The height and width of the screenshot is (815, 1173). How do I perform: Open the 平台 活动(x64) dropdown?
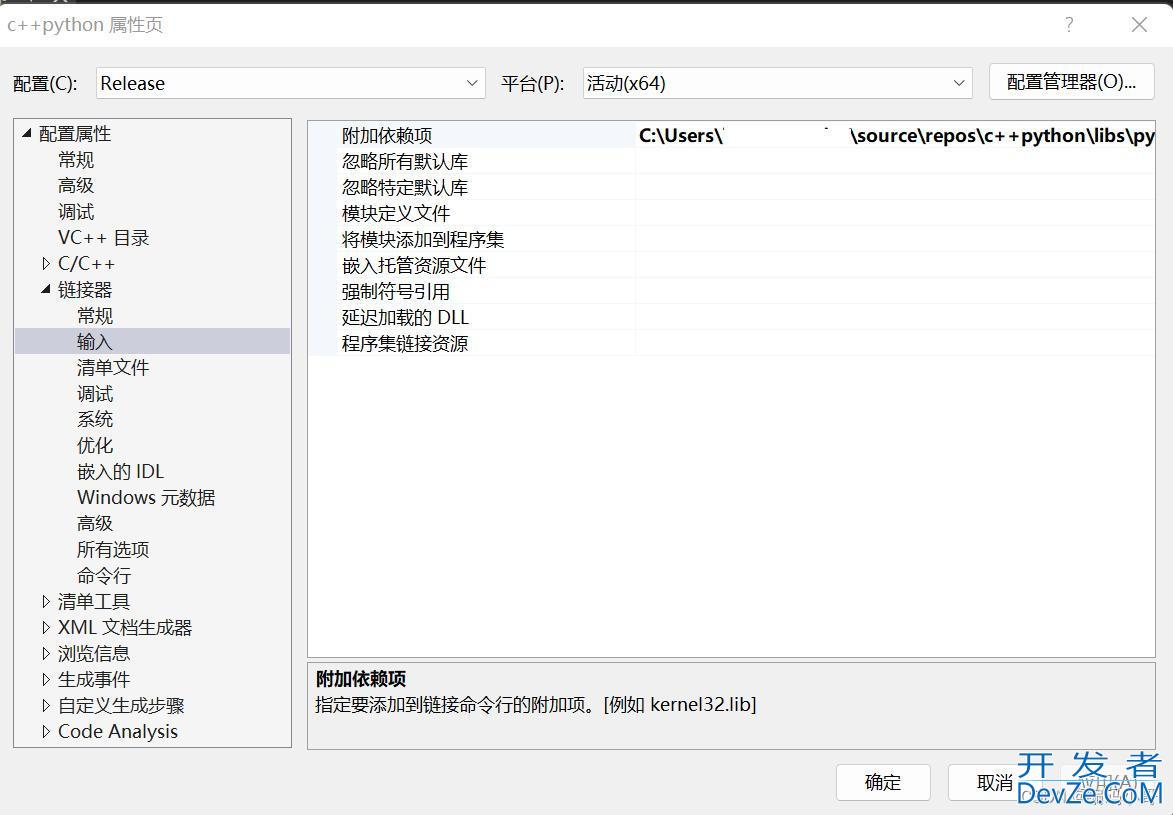coord(777,83)
